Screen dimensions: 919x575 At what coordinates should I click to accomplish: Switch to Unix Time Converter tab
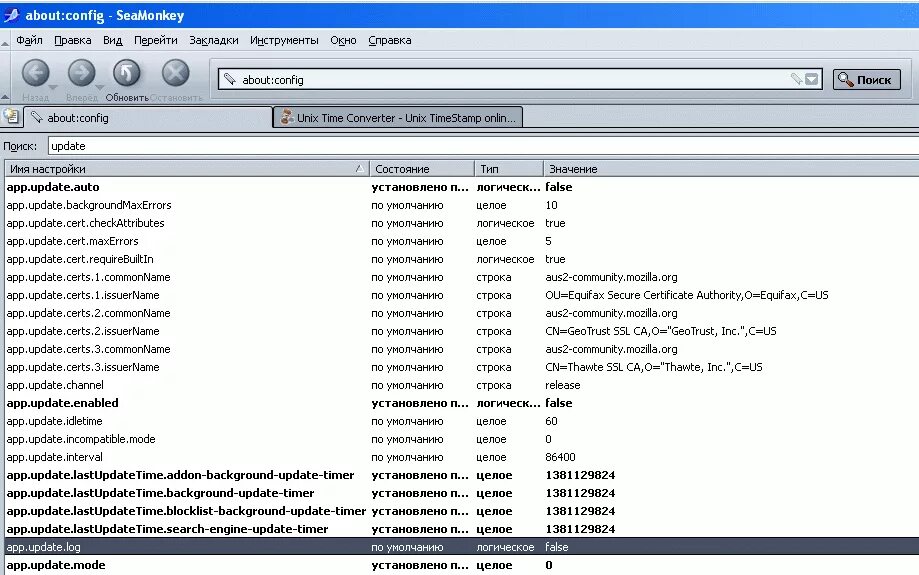coord(398,117)
